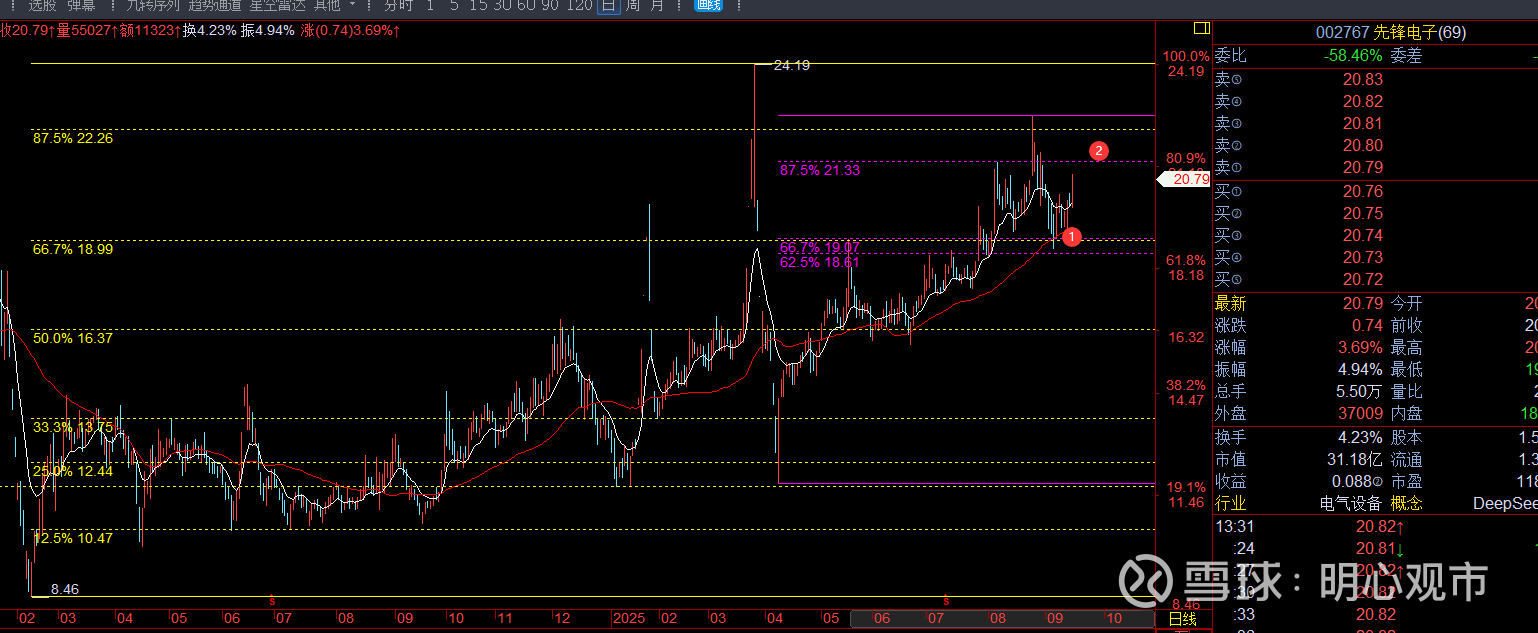Click the red S marker near July 2024
This screenshot has height=633, width=1538.
(272, 600)
